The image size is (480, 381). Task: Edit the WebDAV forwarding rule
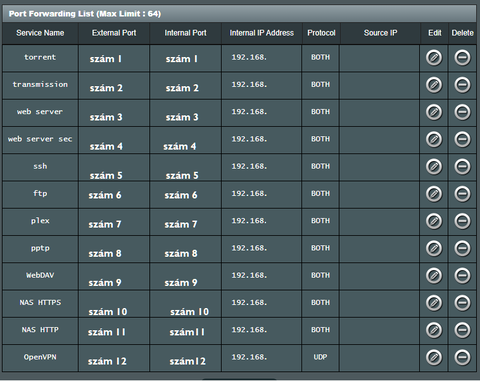coord(434,276)
